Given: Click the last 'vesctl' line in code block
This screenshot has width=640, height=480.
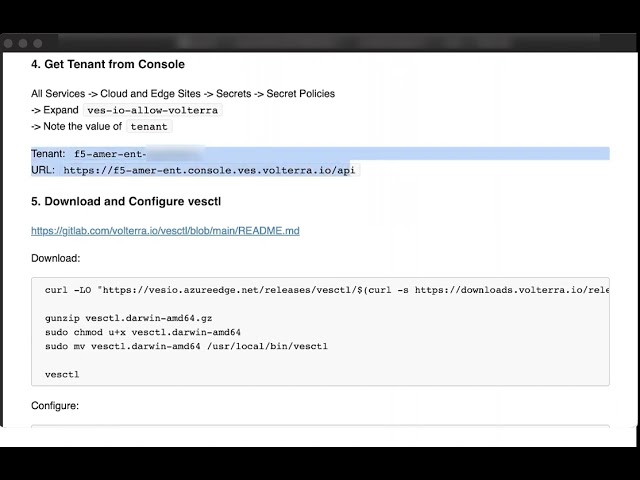Looking at the screenshot, I should pyautogui.click(x=62, y=374).
